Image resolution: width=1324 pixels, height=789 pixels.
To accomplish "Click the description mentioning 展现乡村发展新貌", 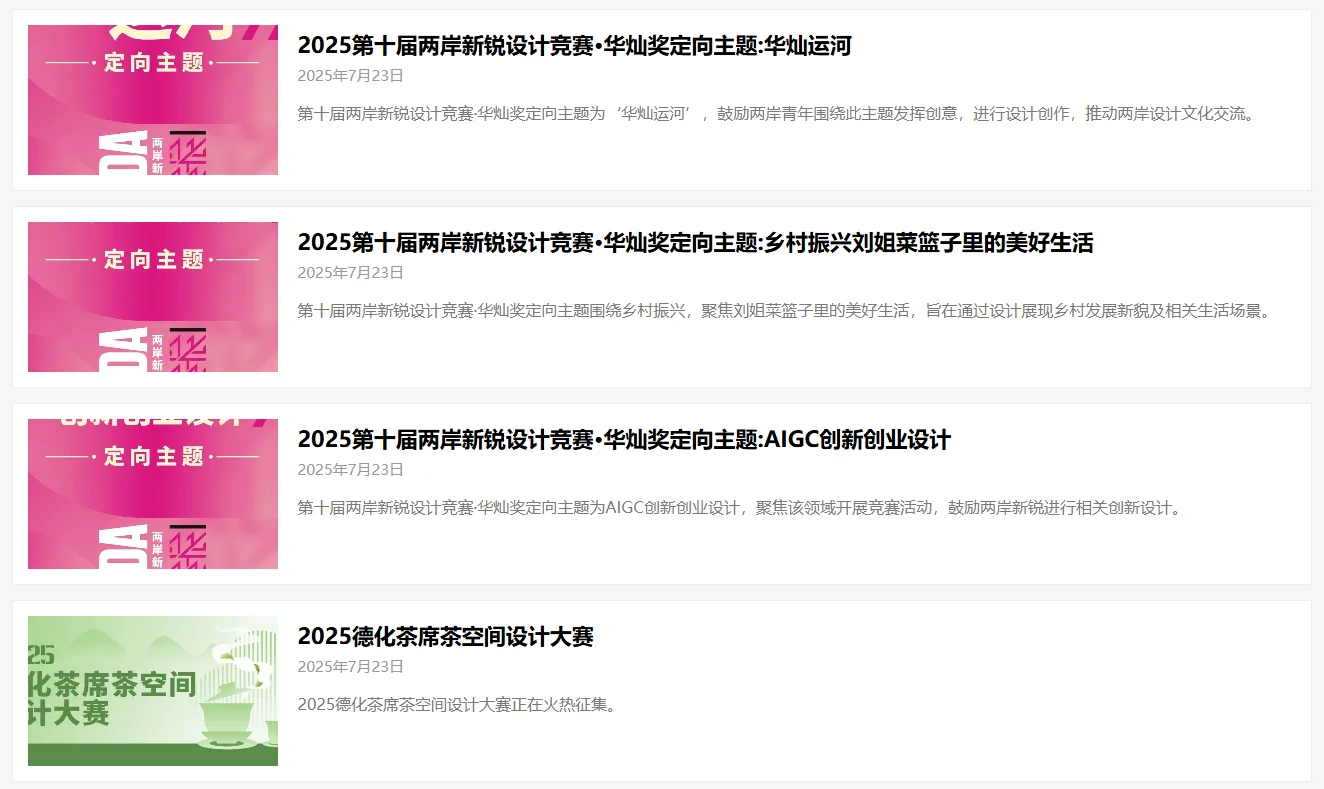I will 786,311.
